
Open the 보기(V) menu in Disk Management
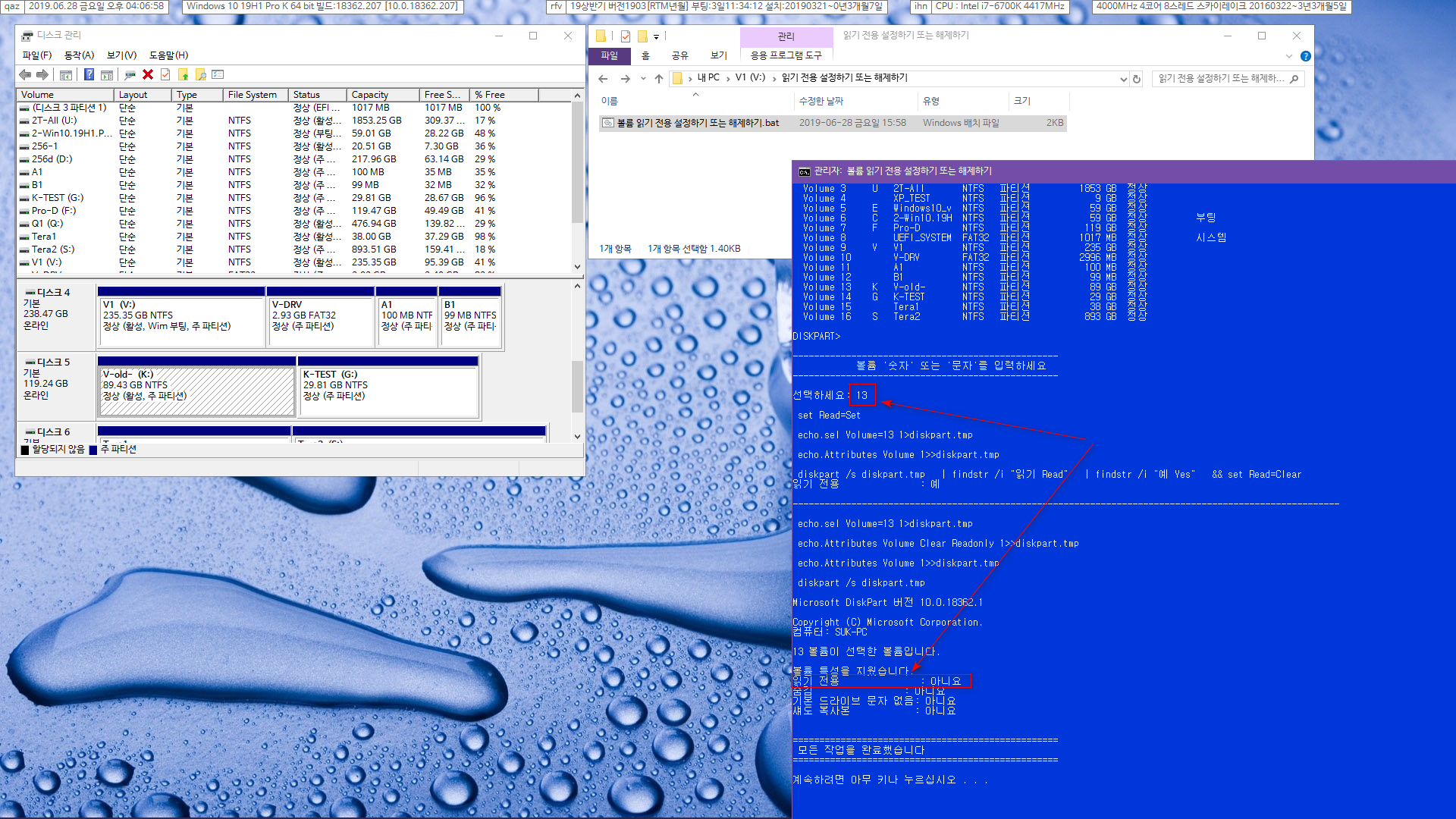(121, 55)
